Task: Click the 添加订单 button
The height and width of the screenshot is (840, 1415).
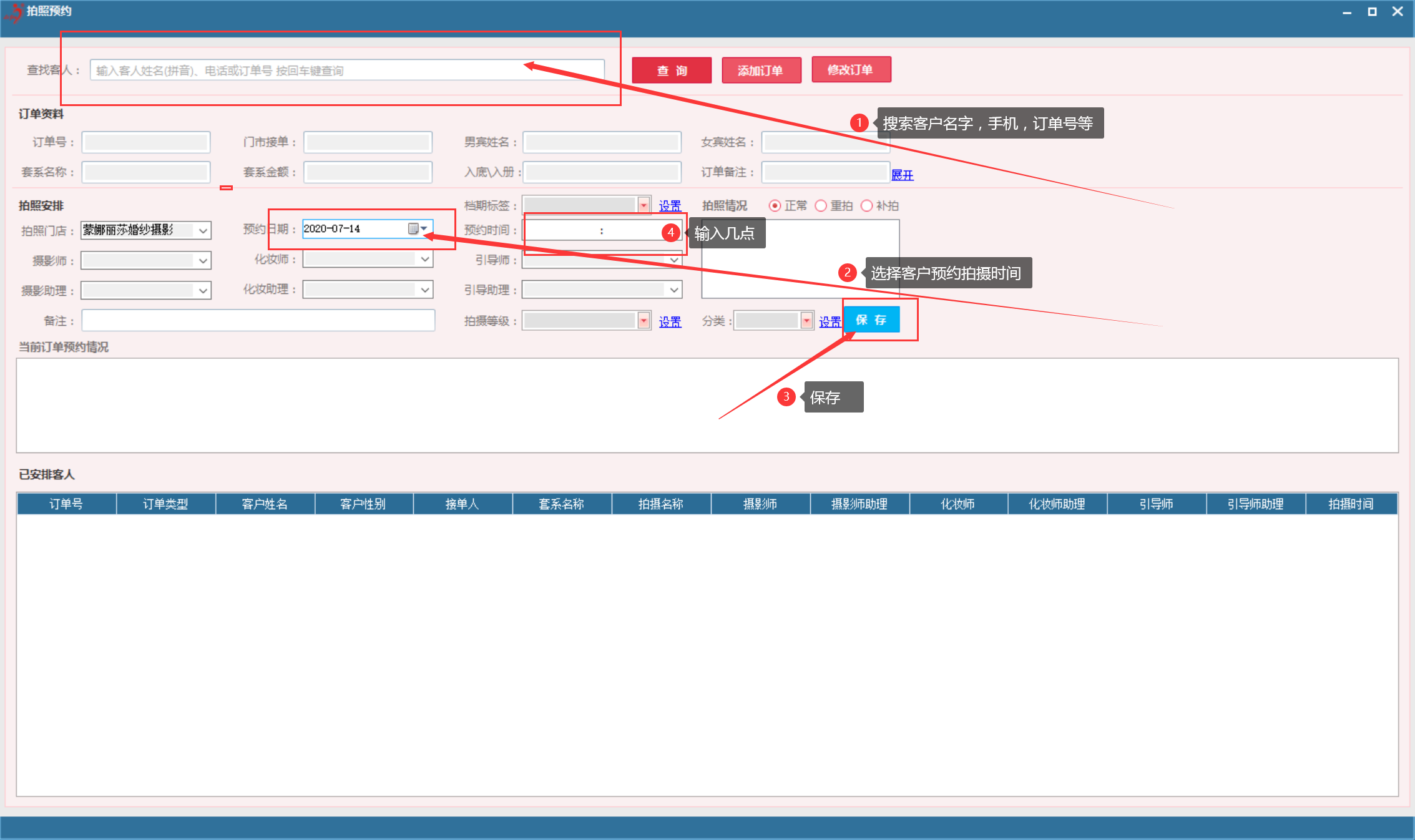Action: 761,71
